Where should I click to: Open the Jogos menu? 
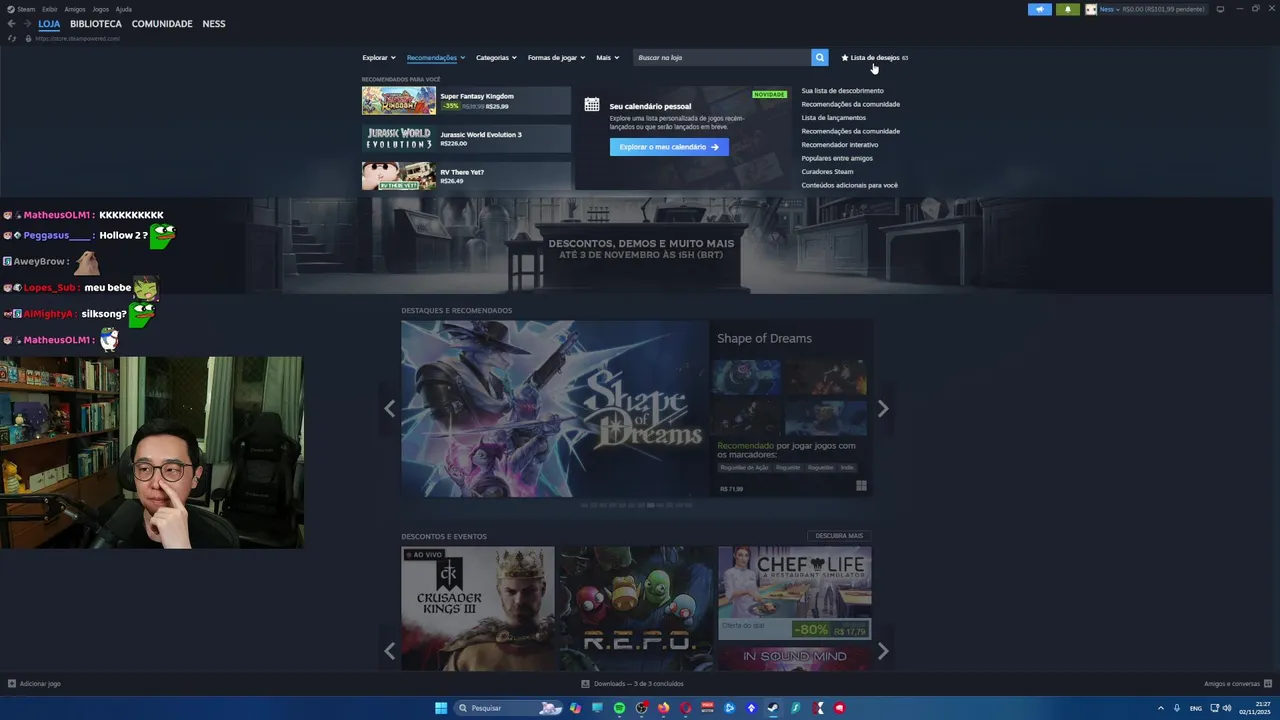tap(101, 9)
